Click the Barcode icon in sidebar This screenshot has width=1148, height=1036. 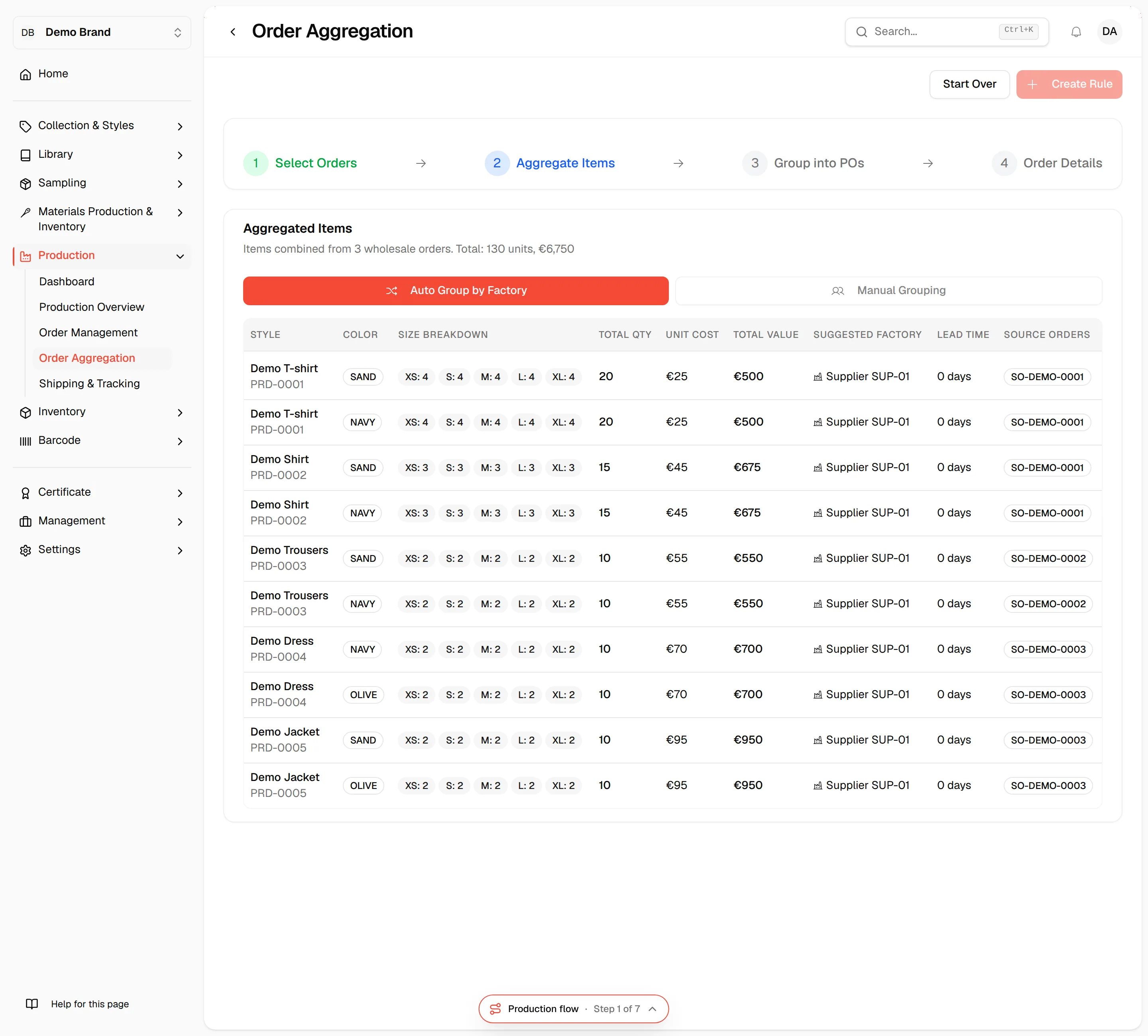pos(26,441)
